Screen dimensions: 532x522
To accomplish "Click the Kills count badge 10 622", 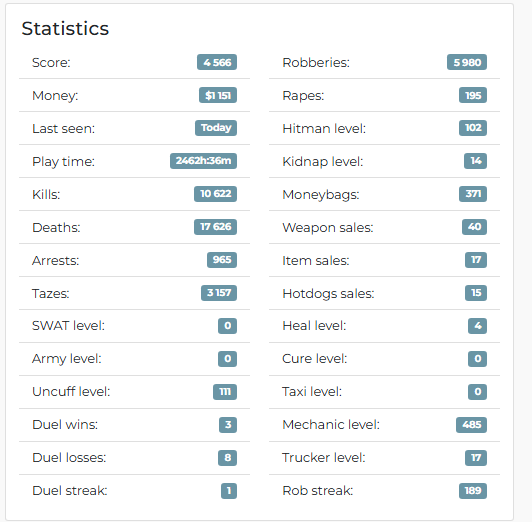I will tap(215, 194).
